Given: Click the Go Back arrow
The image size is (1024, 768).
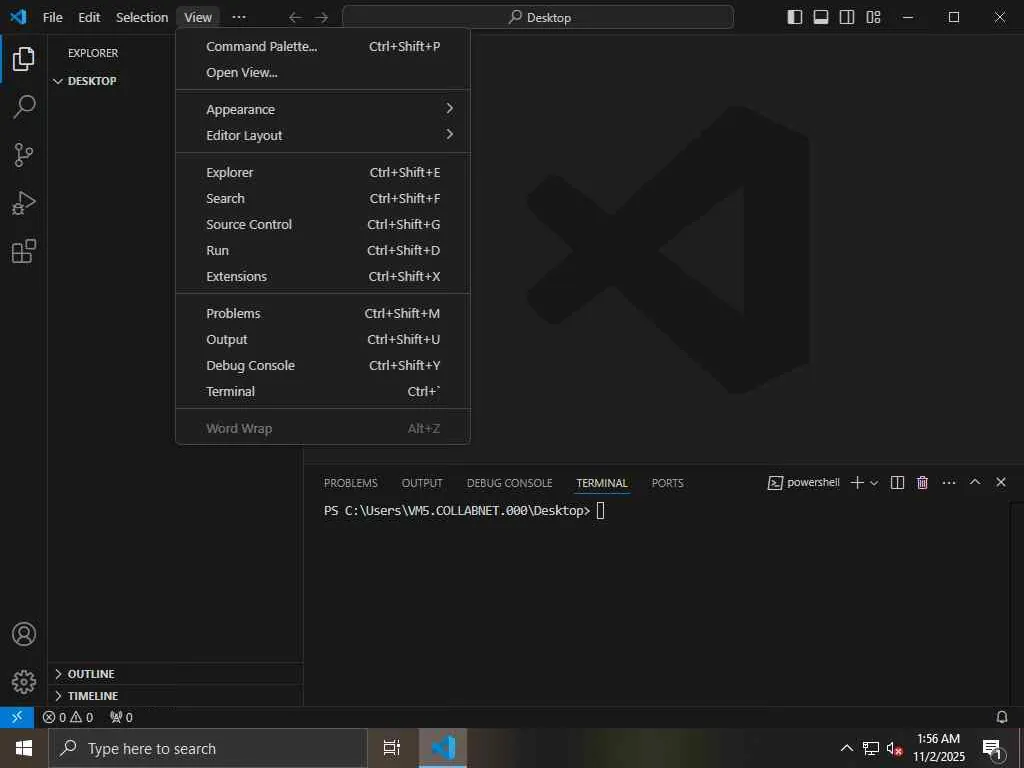Looking at the screenshot, I should coord(295,18).
